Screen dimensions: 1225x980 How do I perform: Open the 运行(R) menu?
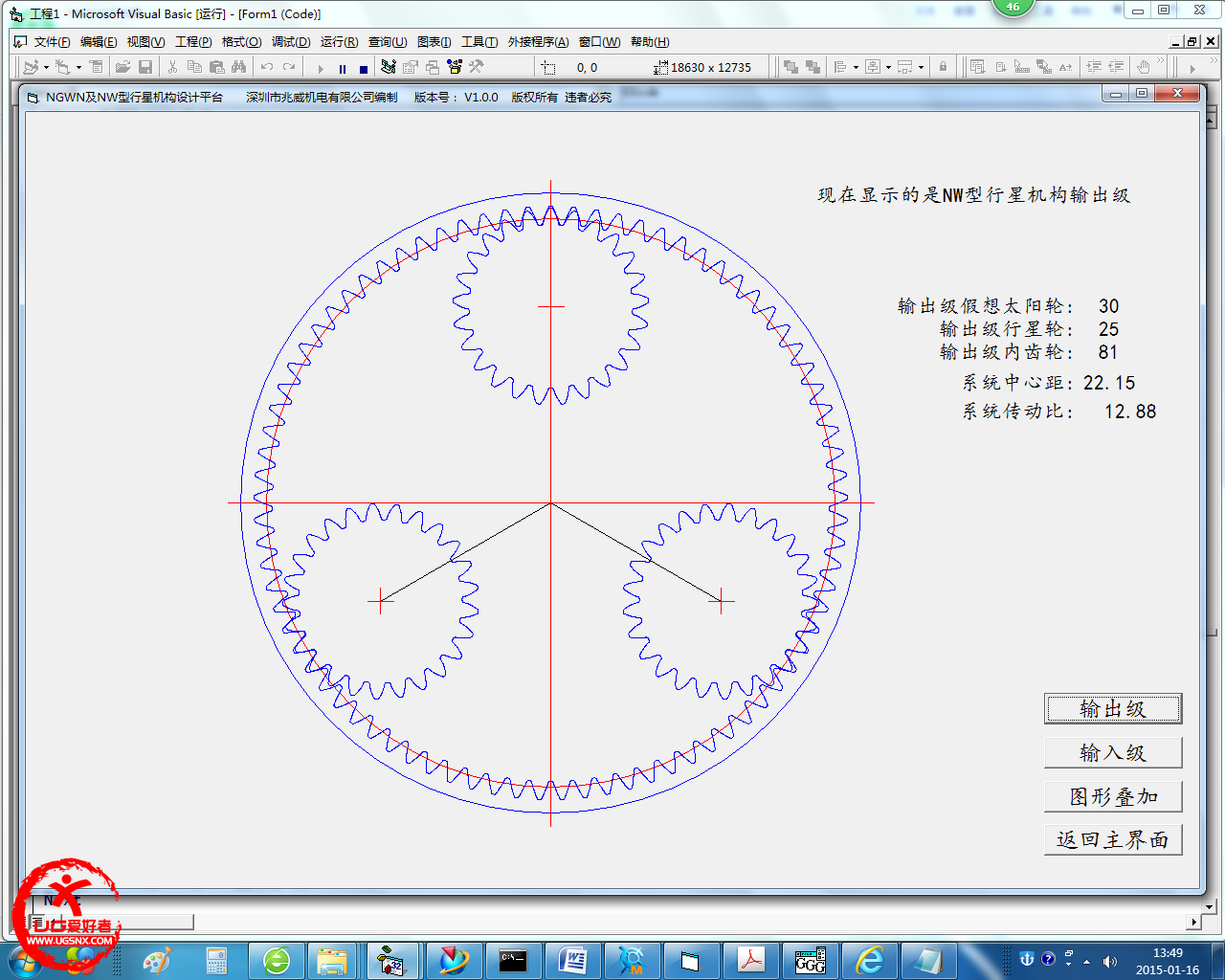pyautogui.click(x=339, y=41)
